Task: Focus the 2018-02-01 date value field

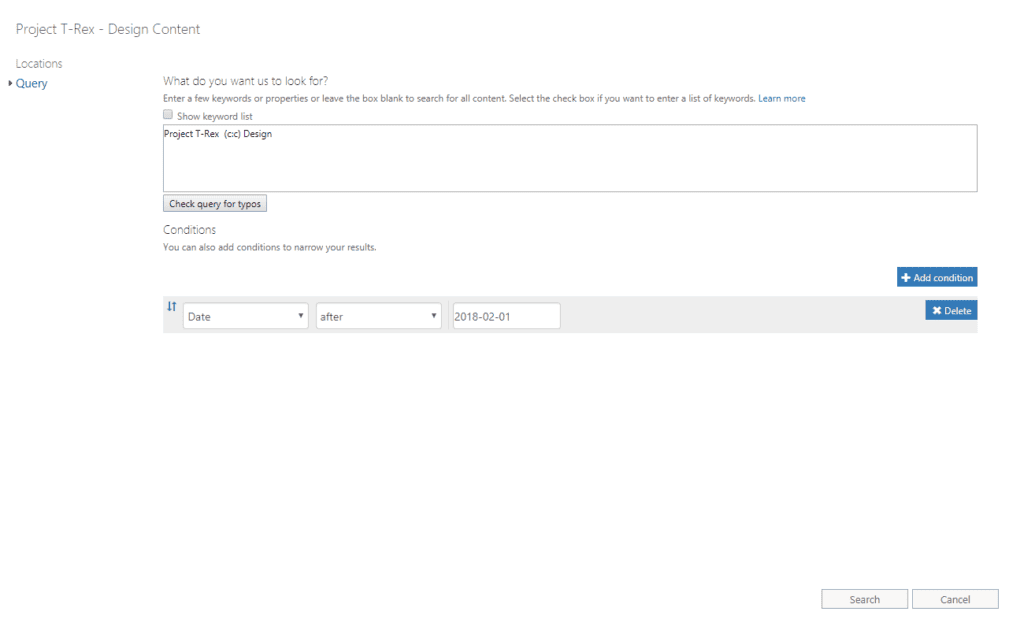Action: 506,316
